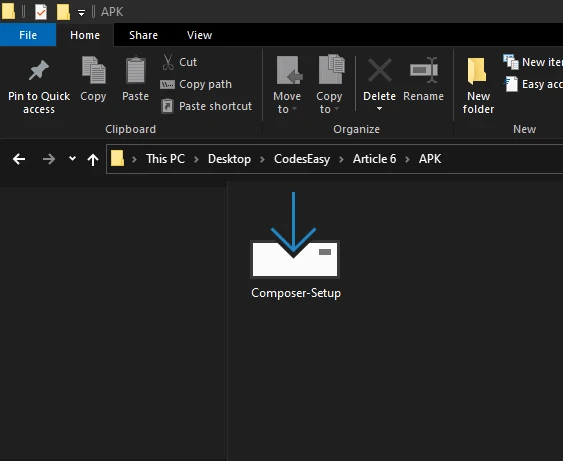Click the title bar folder icon
Image resolution: width=563 pixels, height=461 pixels.
tap(8, 11)
